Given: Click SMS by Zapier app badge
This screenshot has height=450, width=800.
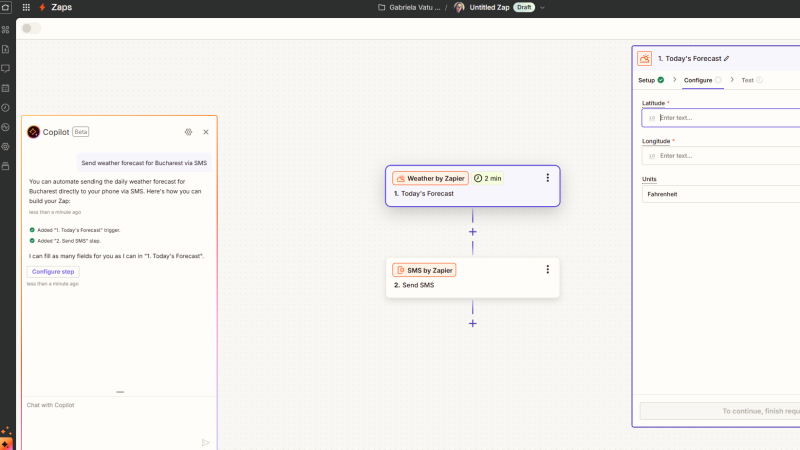Looking at the screenshot, I should 424,270.
